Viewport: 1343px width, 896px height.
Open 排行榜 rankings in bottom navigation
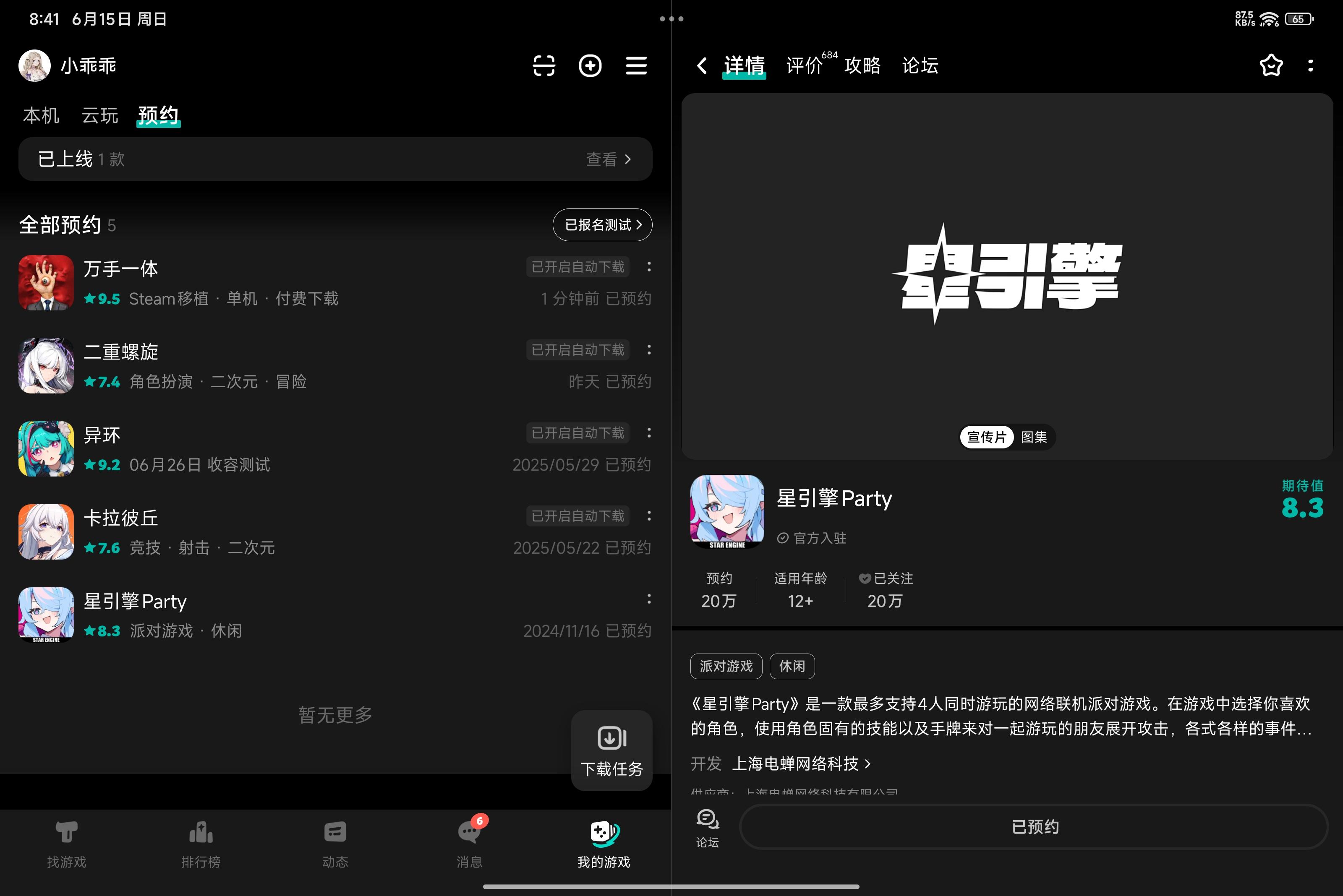pyautogui.click(x=201, y=844)
